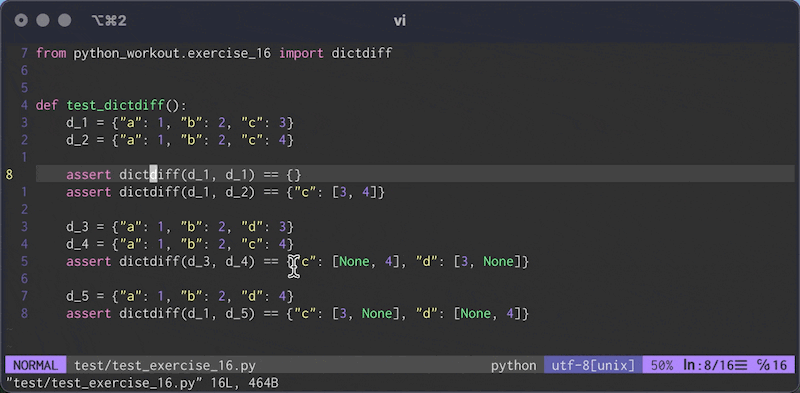Click the %16 column indicator in status bar

pyautogui.click(x=772, y=365)
